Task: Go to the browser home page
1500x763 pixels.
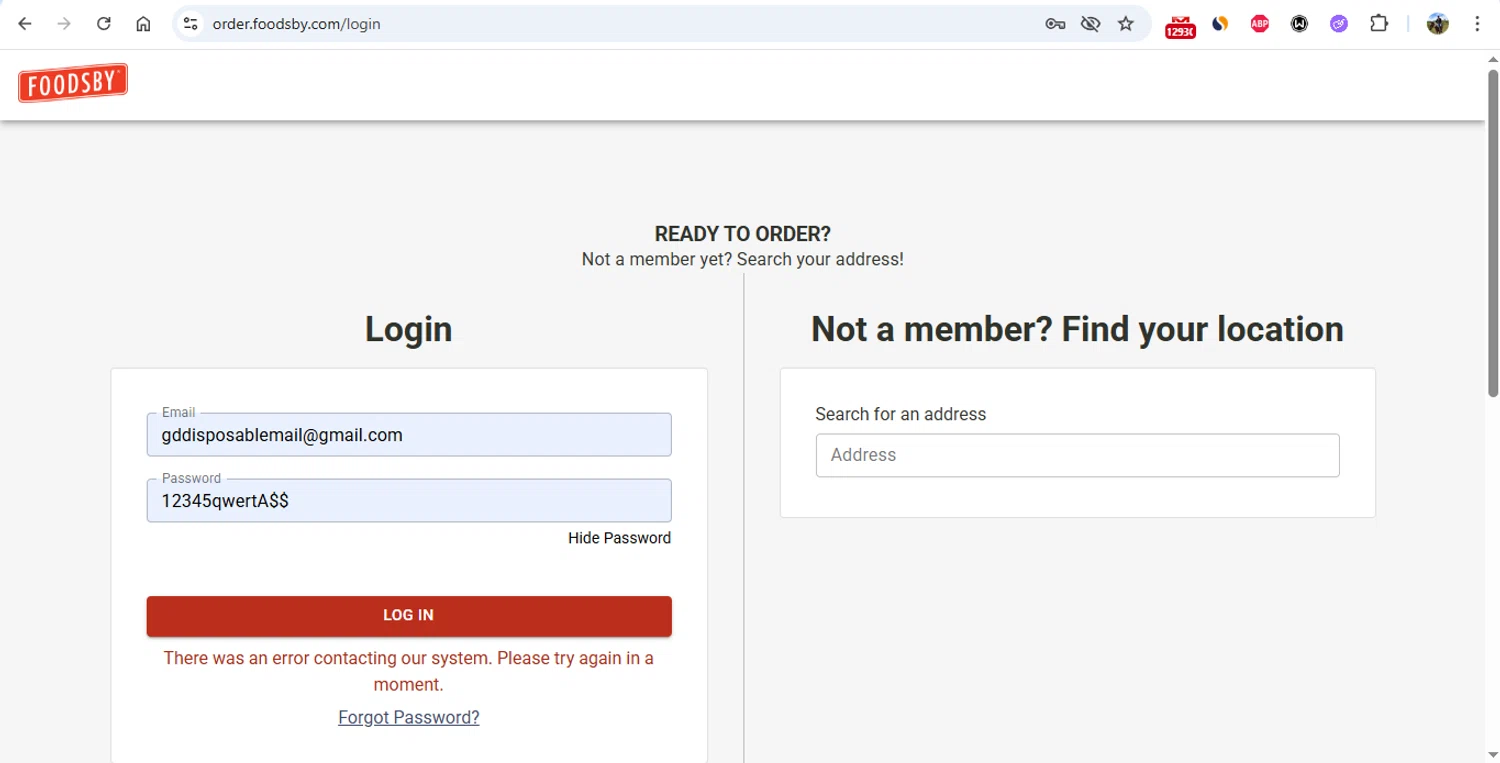Action: click(x=143, y=24)
